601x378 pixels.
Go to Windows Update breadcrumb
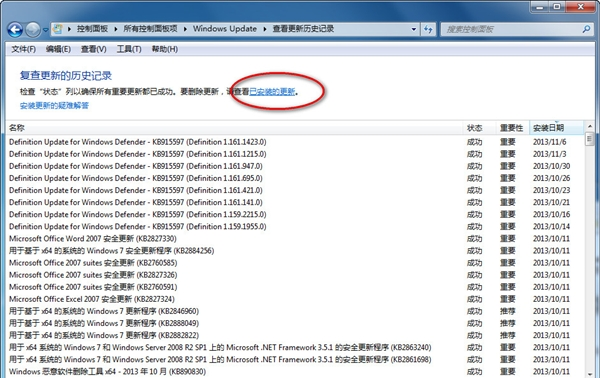[225, 29]
